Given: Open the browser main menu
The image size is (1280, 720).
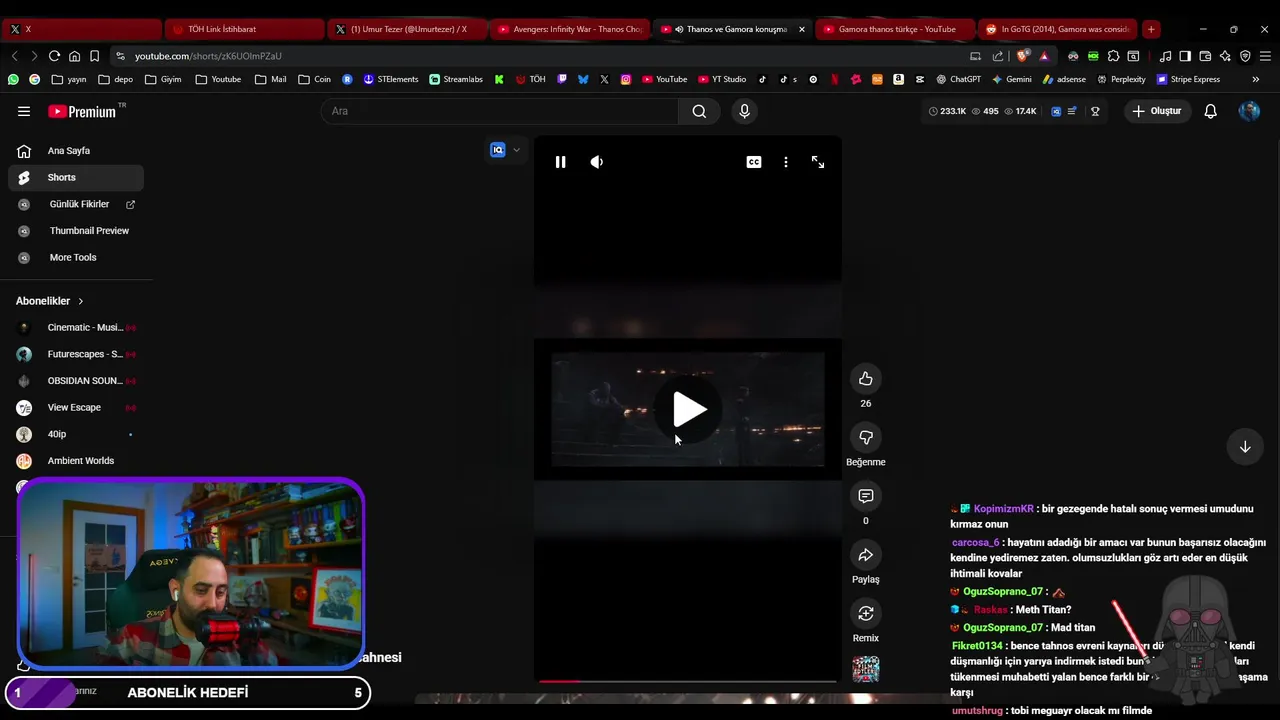Looking at the screenshot, I should pyautogui.click(x=1265, y=56).
